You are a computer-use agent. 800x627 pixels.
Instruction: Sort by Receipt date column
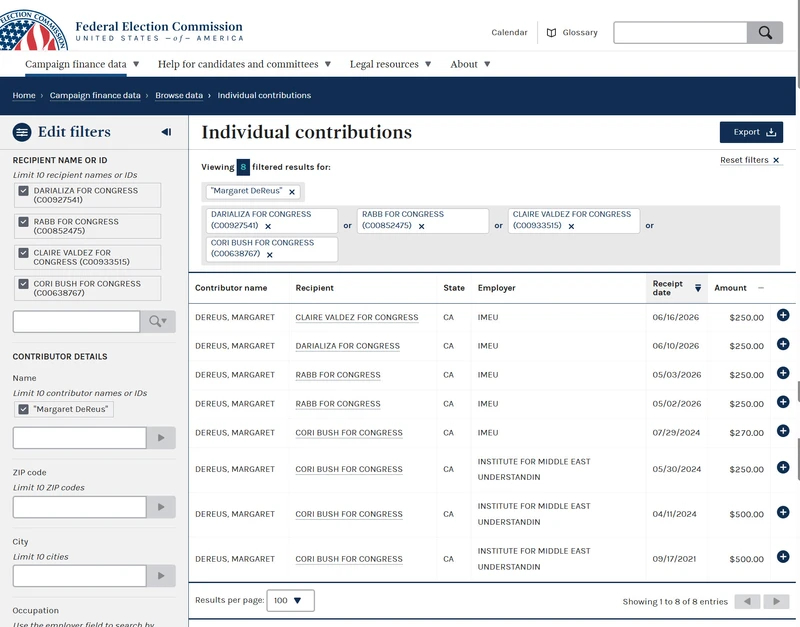pos(677,288)
